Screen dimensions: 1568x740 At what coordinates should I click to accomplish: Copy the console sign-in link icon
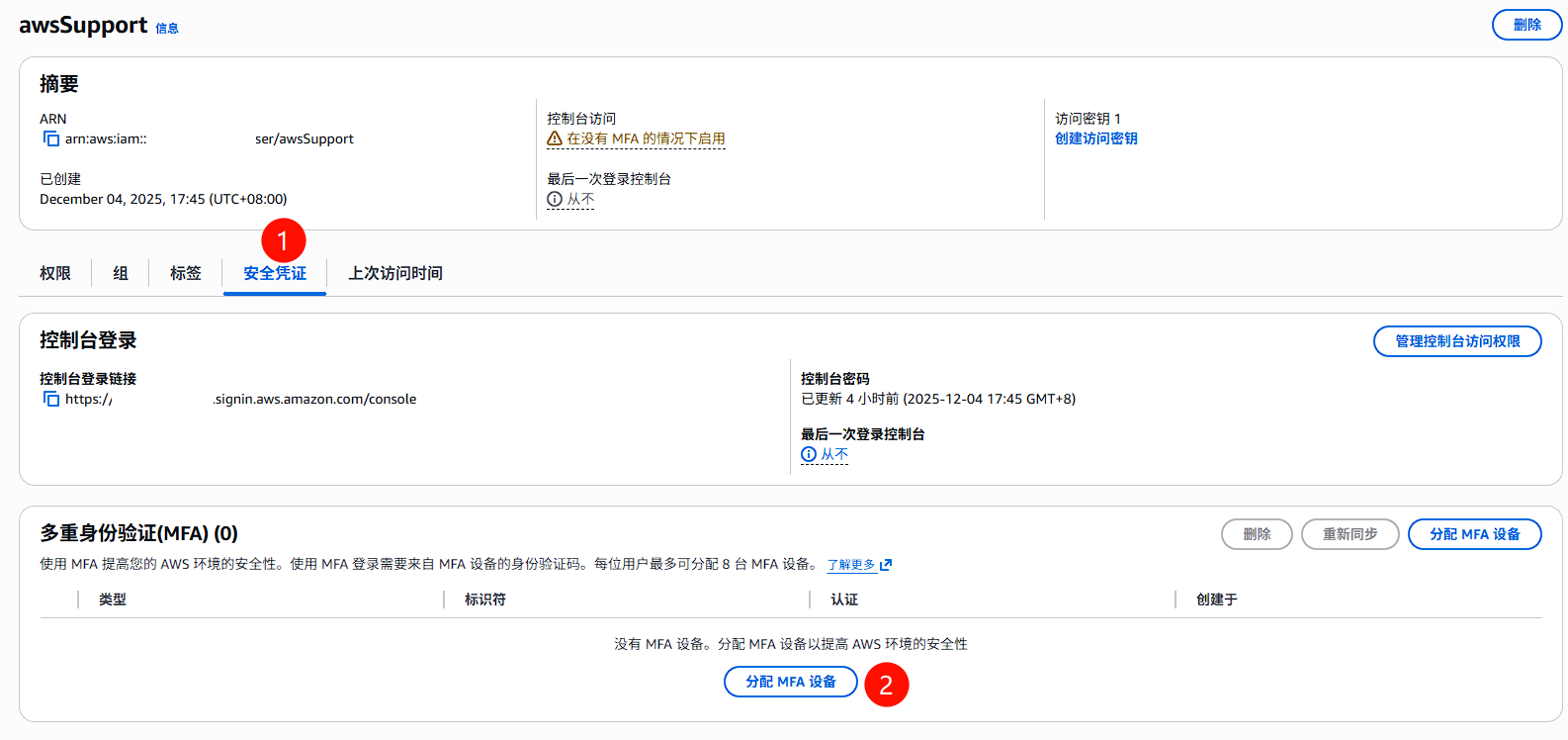point(50,399)
